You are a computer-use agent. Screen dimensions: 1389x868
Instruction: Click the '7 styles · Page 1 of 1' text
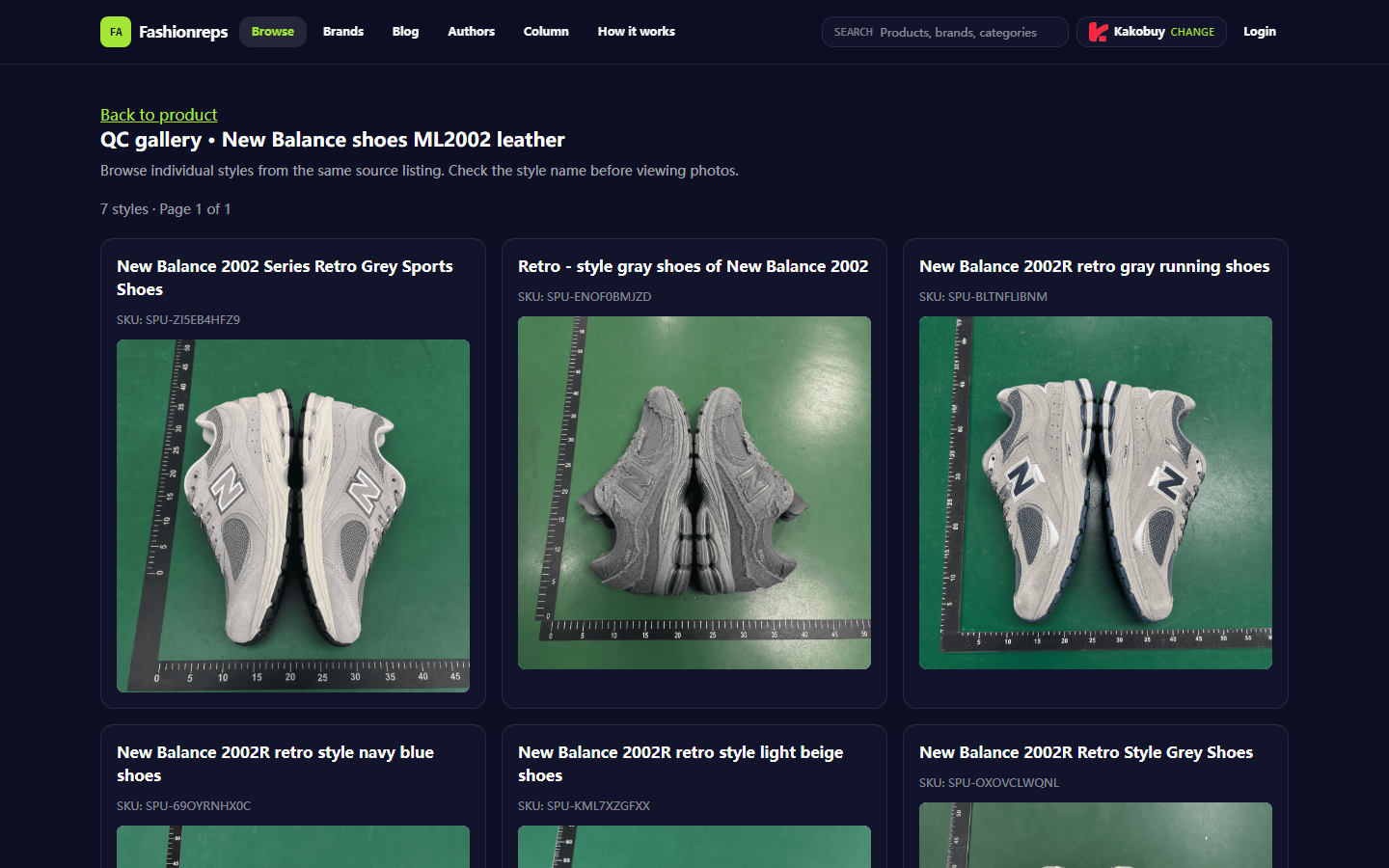pos(165,209)
